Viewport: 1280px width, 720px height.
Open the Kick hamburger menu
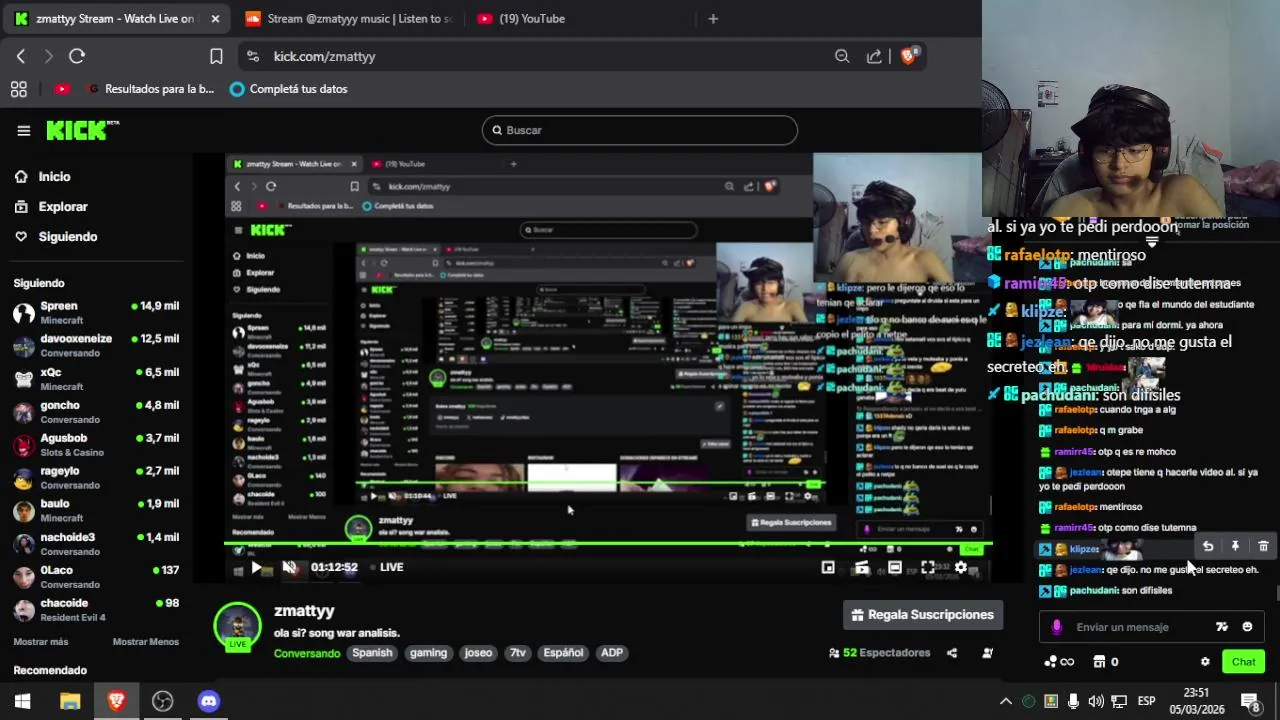pos(24,130)
